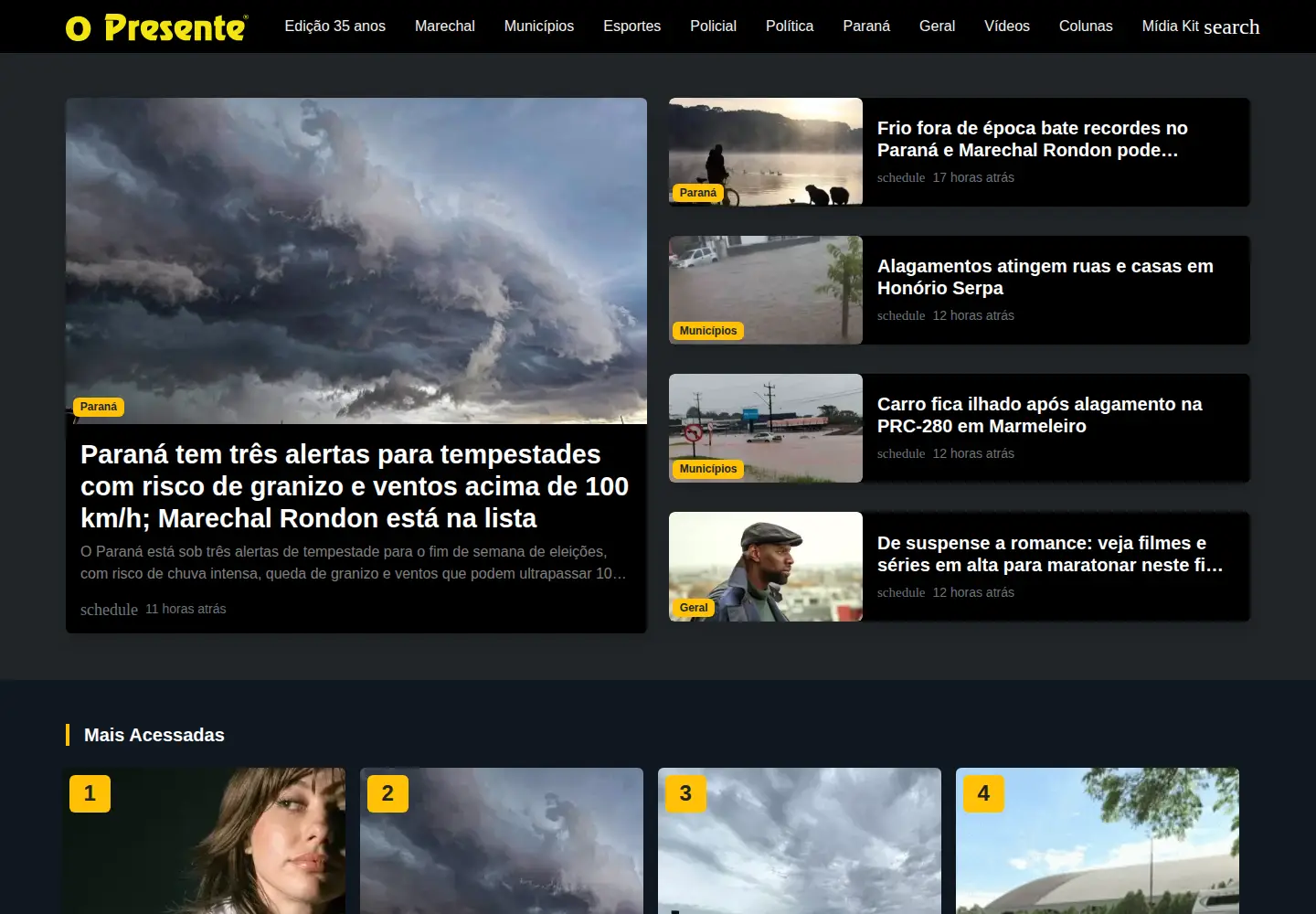Open the PRC-280 flooded road thumbnail

tap(766, 428)
